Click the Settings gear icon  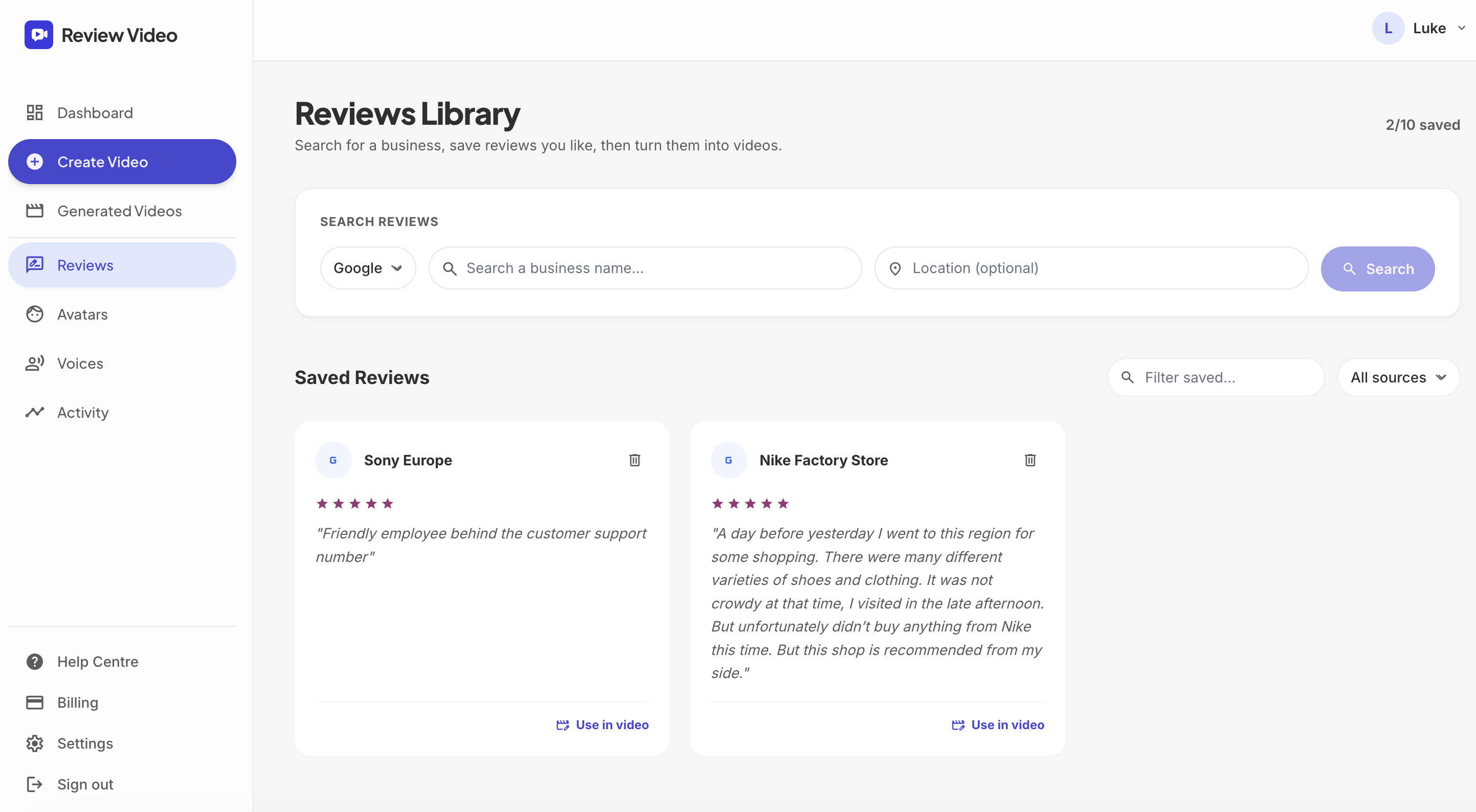pos(34,743)
